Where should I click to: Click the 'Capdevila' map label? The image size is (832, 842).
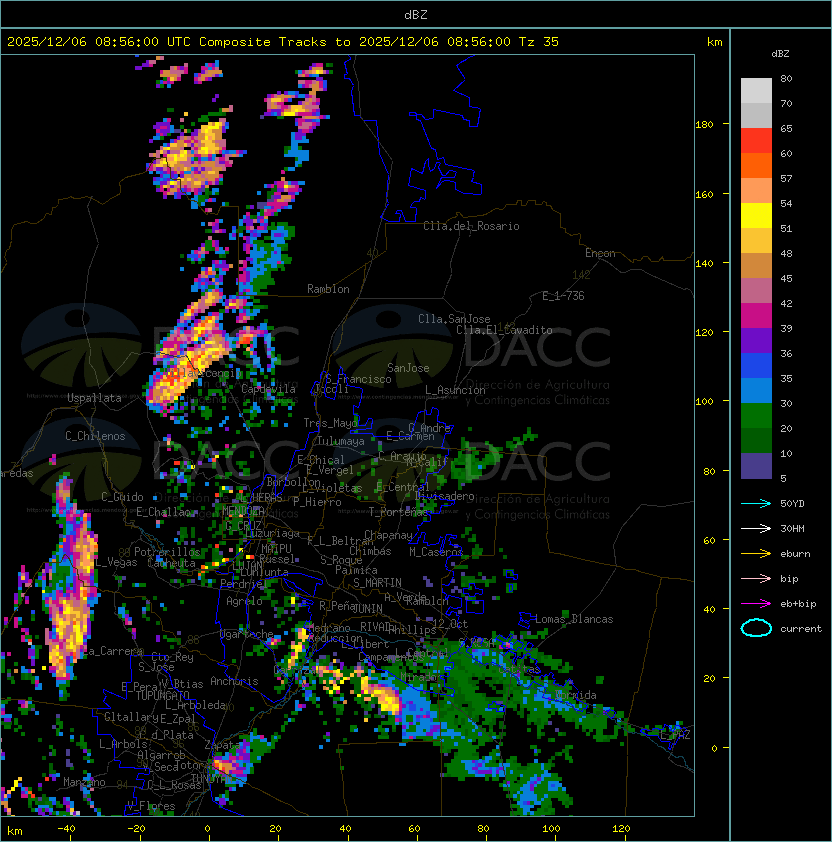tap(269, 389)
